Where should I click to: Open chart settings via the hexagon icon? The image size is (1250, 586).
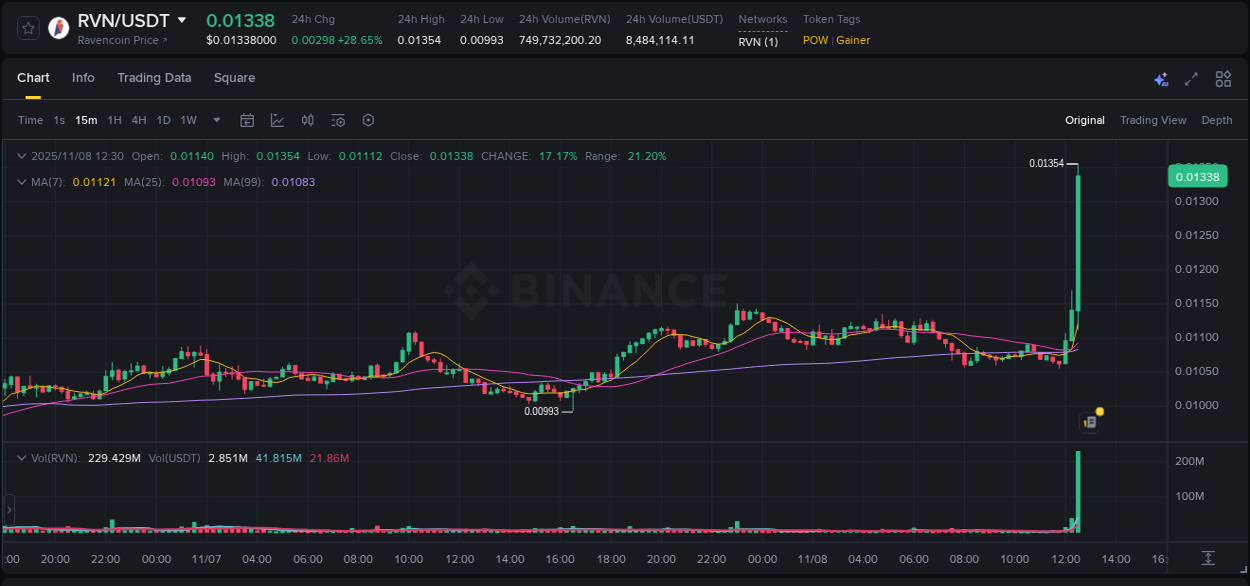[x=368, y=120]
